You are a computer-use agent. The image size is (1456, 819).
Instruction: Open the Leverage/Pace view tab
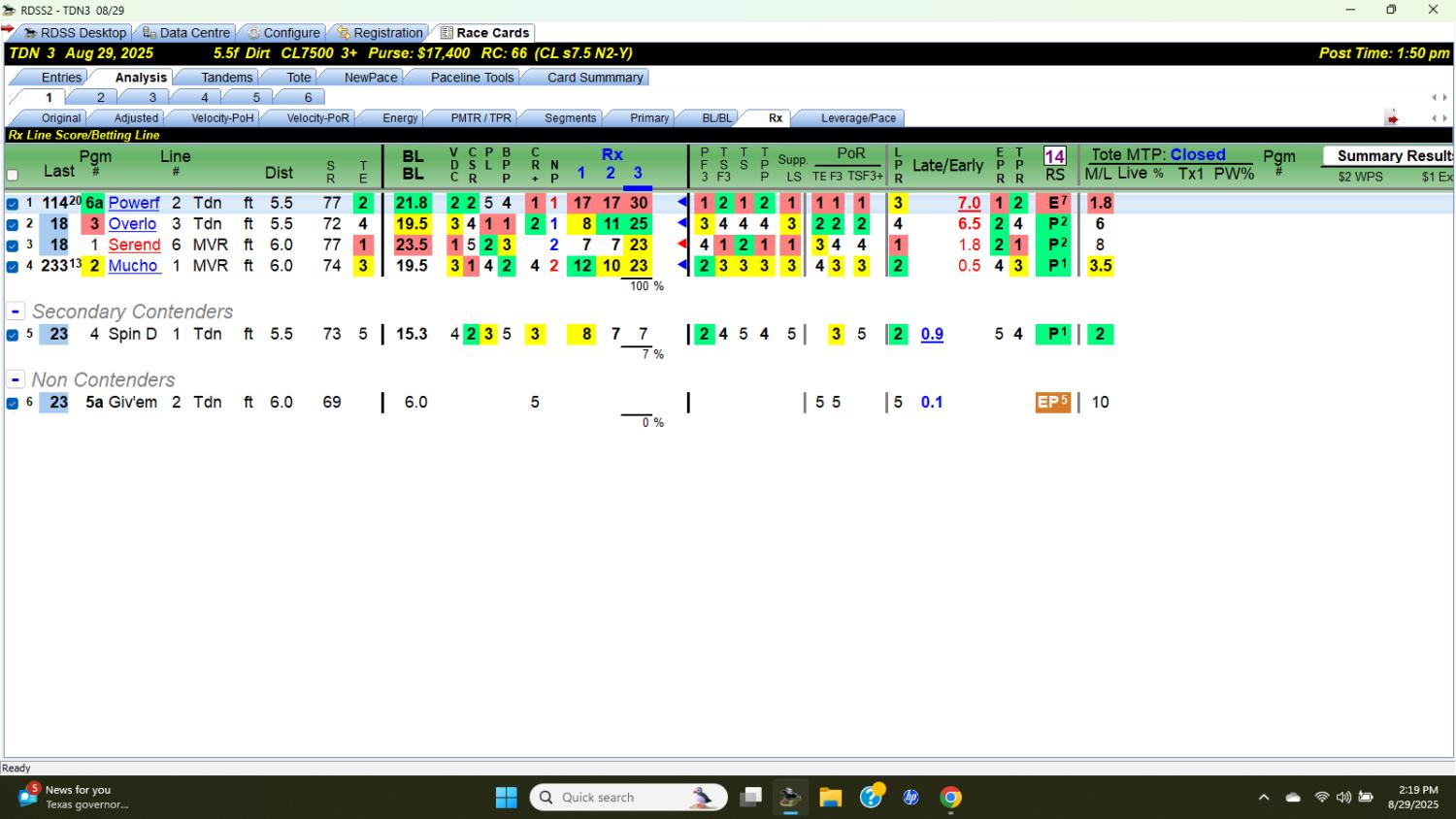coord(858,118)
